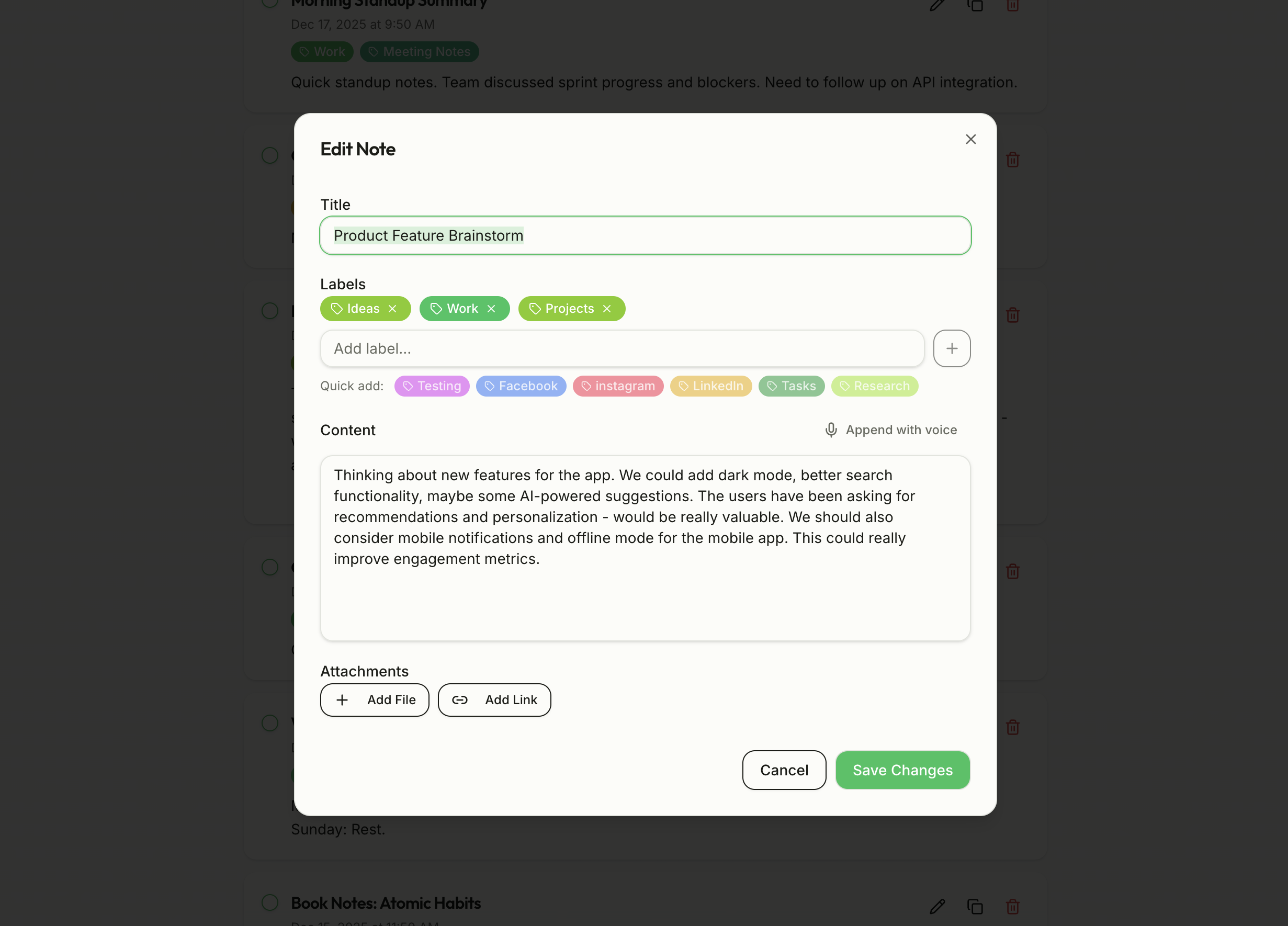Viewport: 1288px width, 926px height.
Task: Save Changes to the note
Action: [x=902, y=771]
